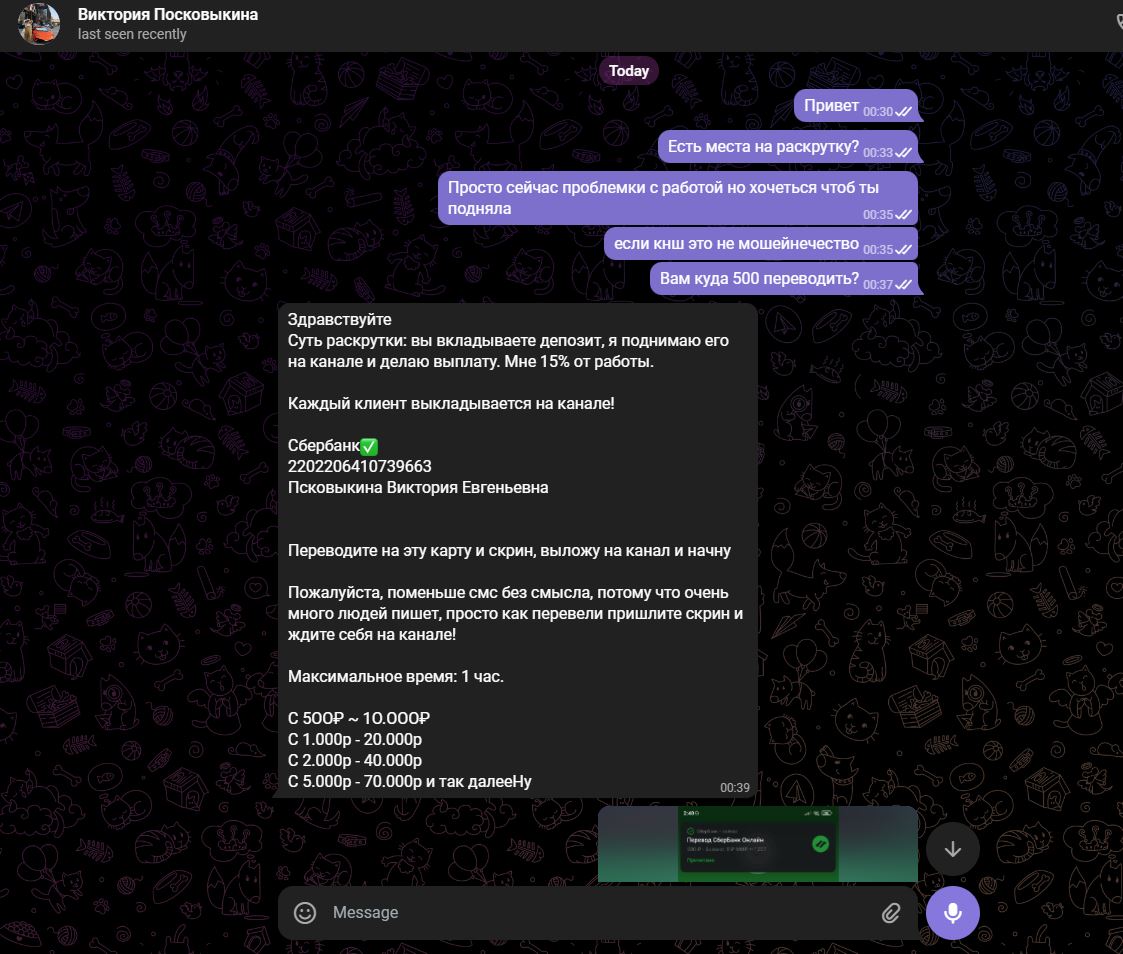Click 'Переводите на эту карту и скрин' line
Viewport: 1123px width, 954px height.
[509, 551]
